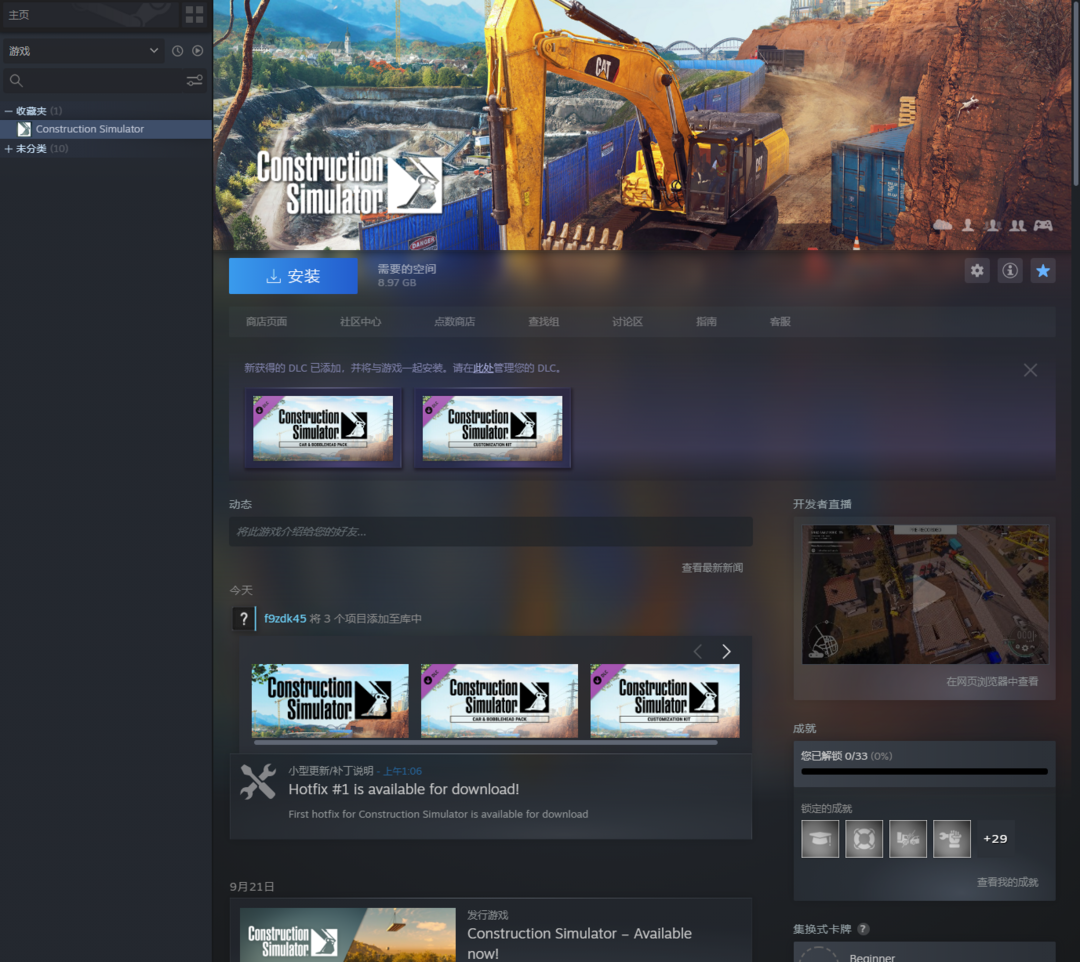Open the 讨论区 discussions tab
1080x962 pixels.
pyautogui.click(x=627, y=322)
